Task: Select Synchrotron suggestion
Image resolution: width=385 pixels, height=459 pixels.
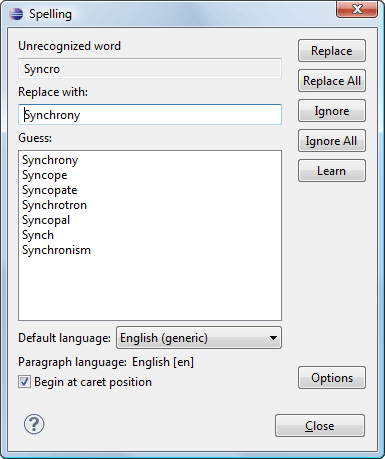Action: click(x=54, y=205)
